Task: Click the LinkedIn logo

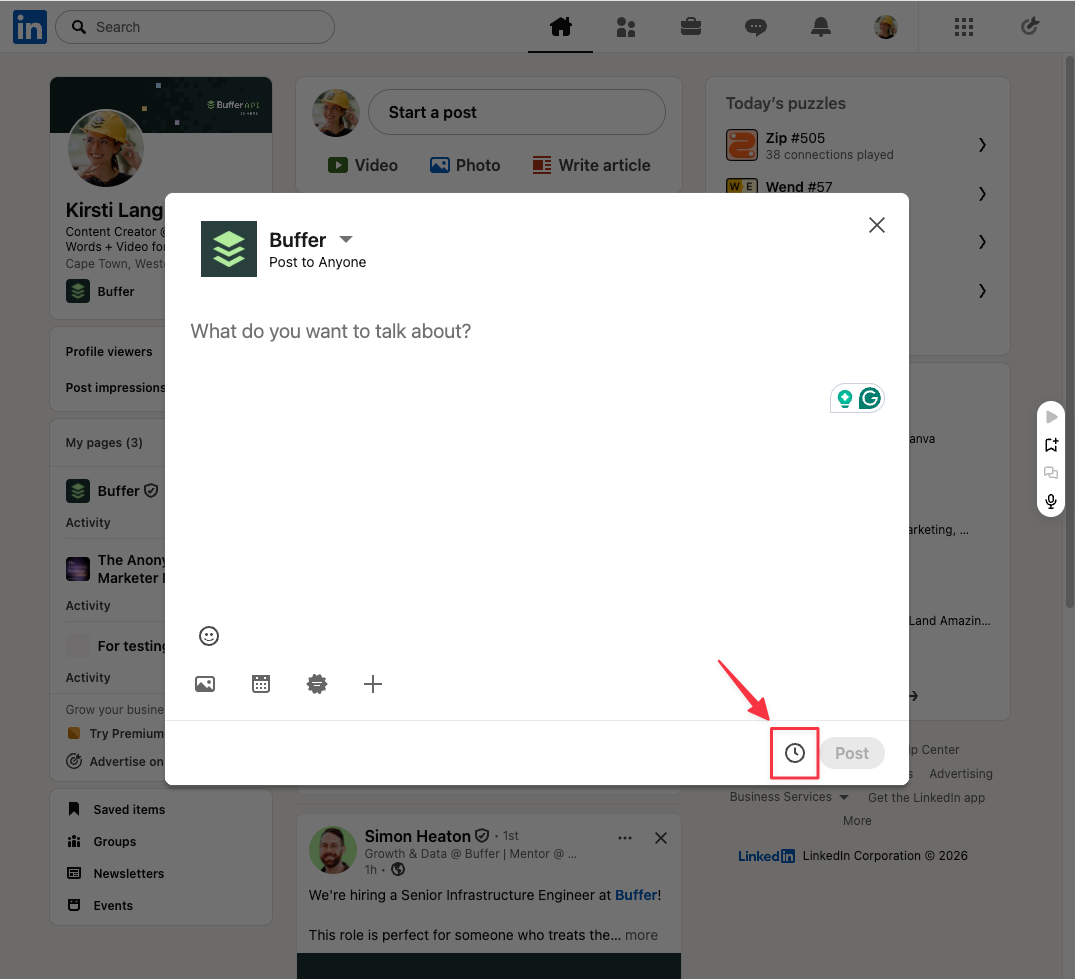Action: [29, 27]
